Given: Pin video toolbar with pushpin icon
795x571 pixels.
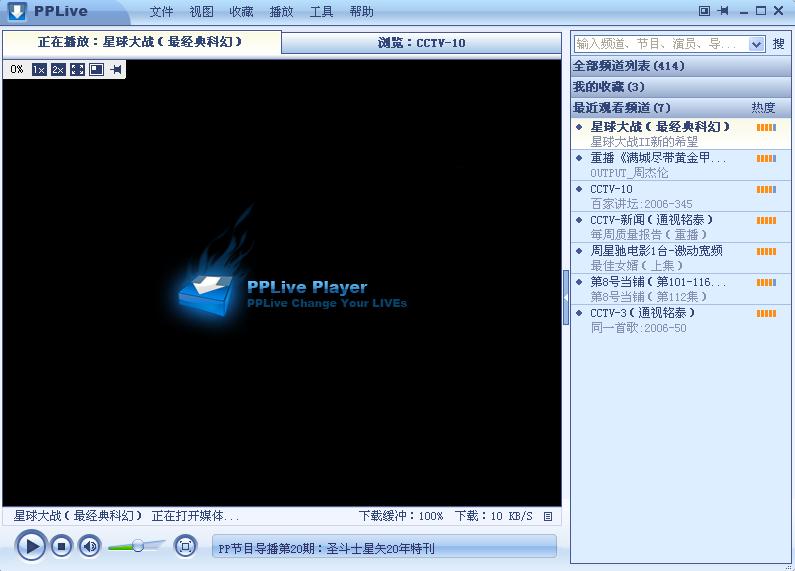Looking at the screenshot, I should pos(116,69).
